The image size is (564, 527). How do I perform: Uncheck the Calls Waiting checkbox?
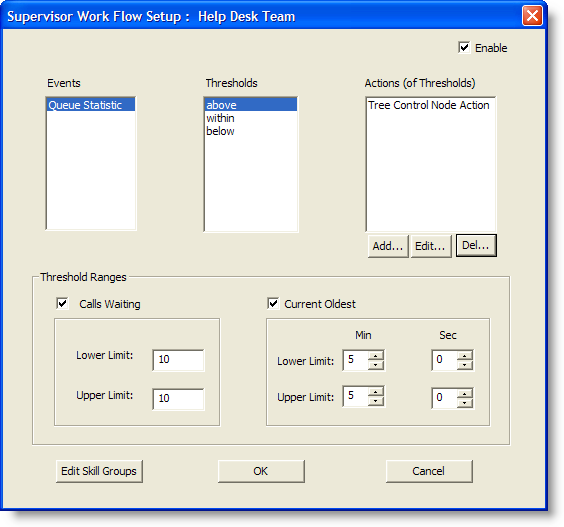pos(62,304)
